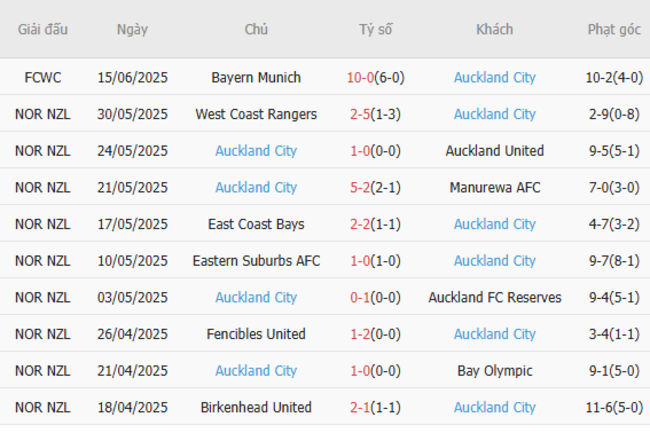This screenshot has width=650, height=433.
Task: Click the "Giải đấu" column header
Action: (43, 29)
